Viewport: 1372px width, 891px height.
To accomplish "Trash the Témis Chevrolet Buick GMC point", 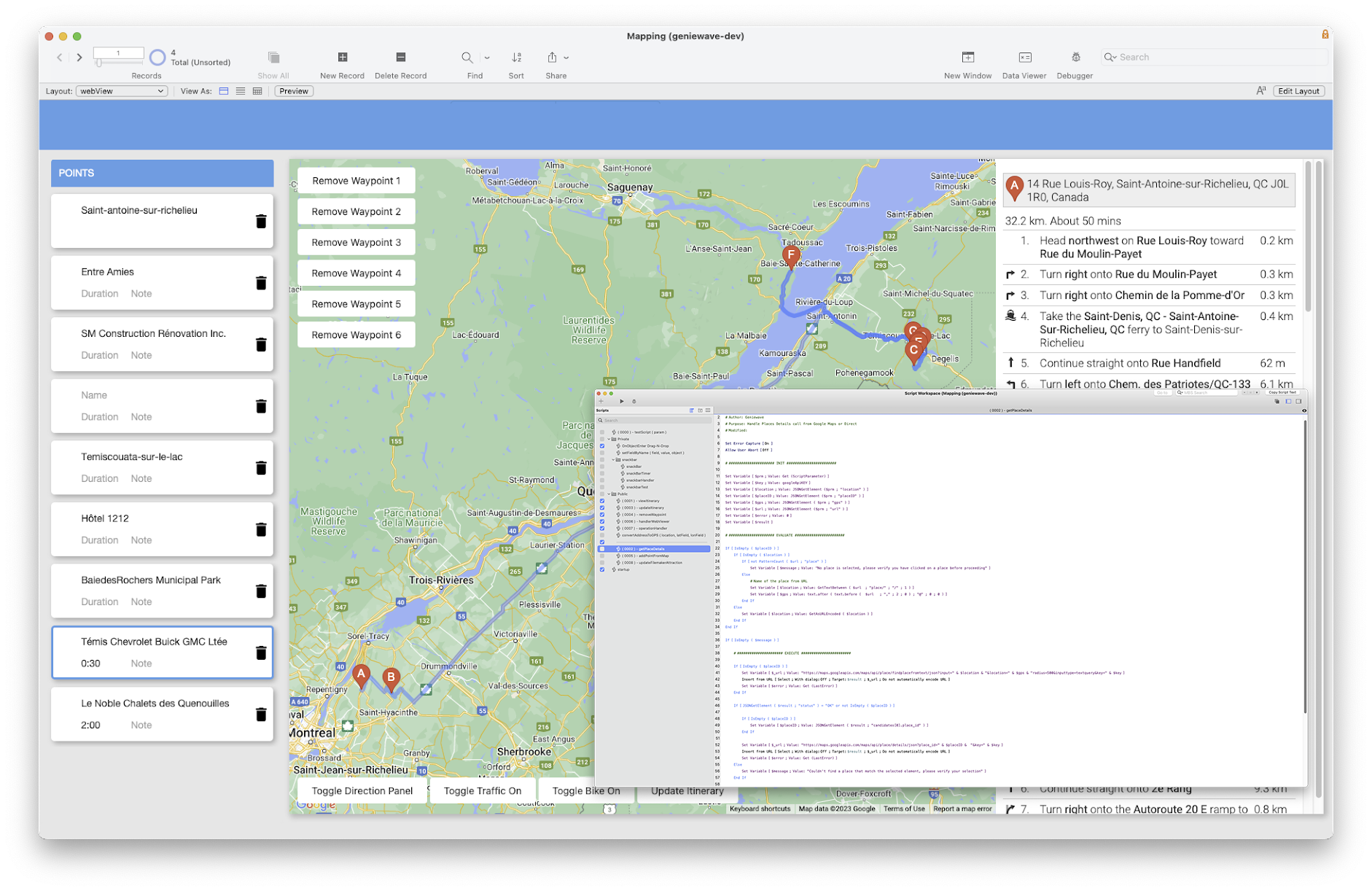I will point(261,653).
